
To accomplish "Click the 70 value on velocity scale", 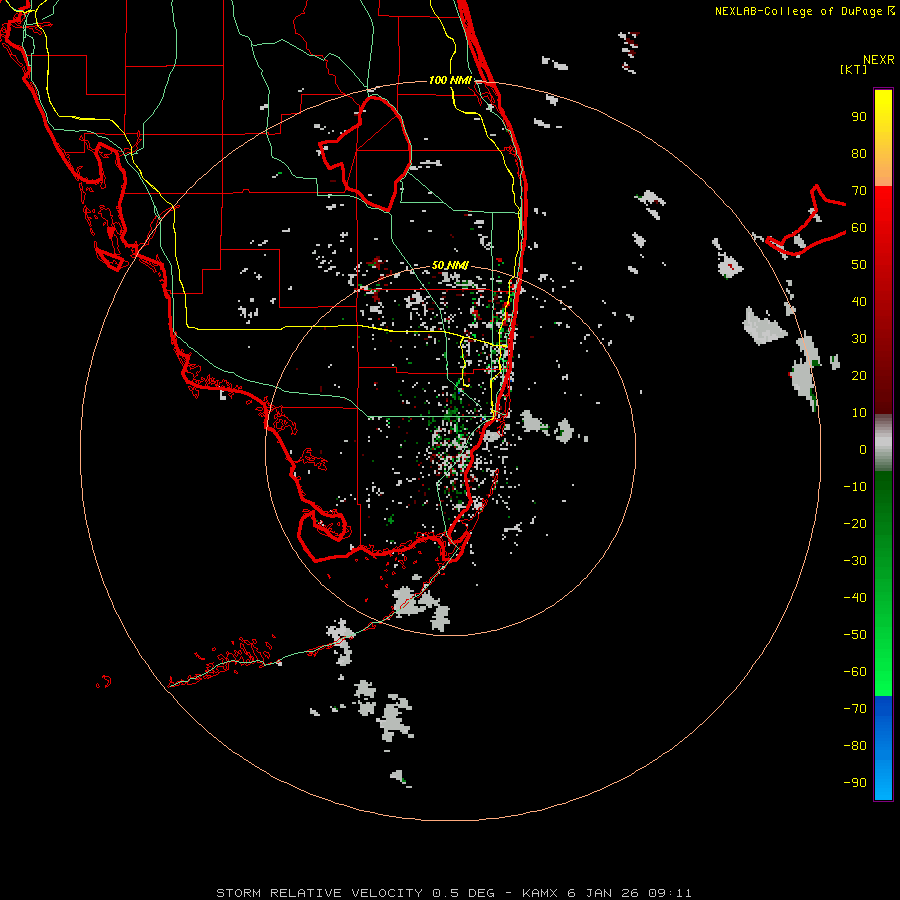I will point(859,191).
